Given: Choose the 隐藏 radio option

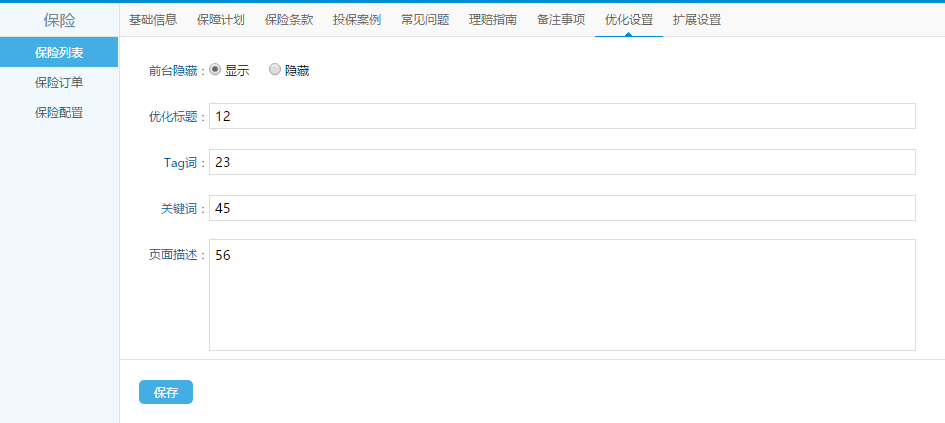Looking at the screenshot, I should [x=275, y=70].
